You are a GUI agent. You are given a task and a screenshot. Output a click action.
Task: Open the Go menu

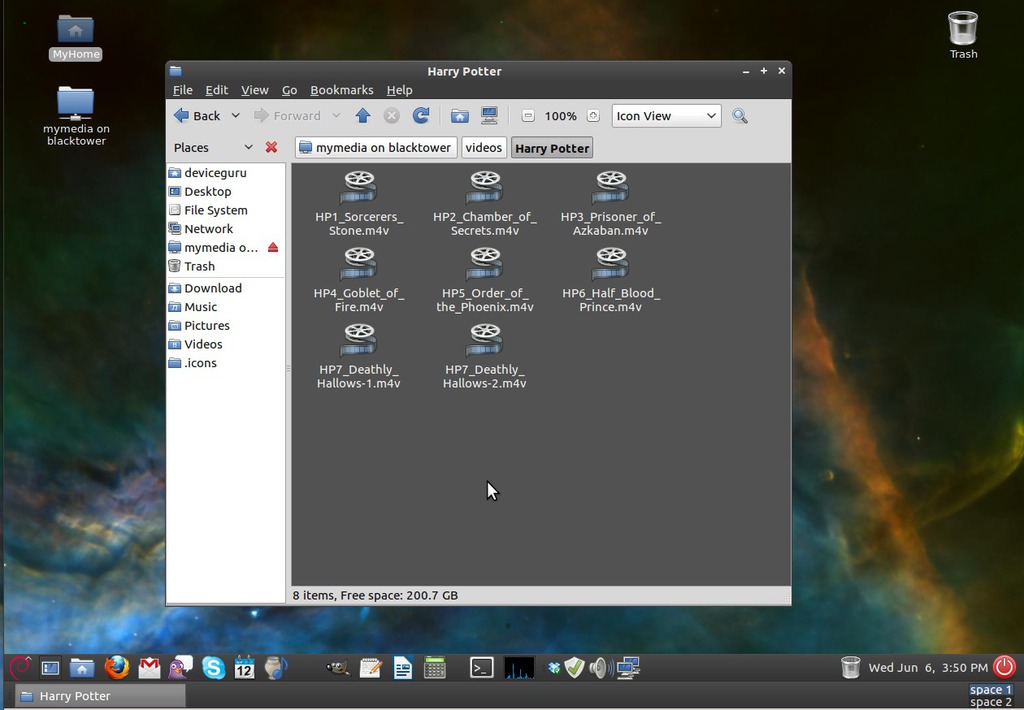coord(289,90)
